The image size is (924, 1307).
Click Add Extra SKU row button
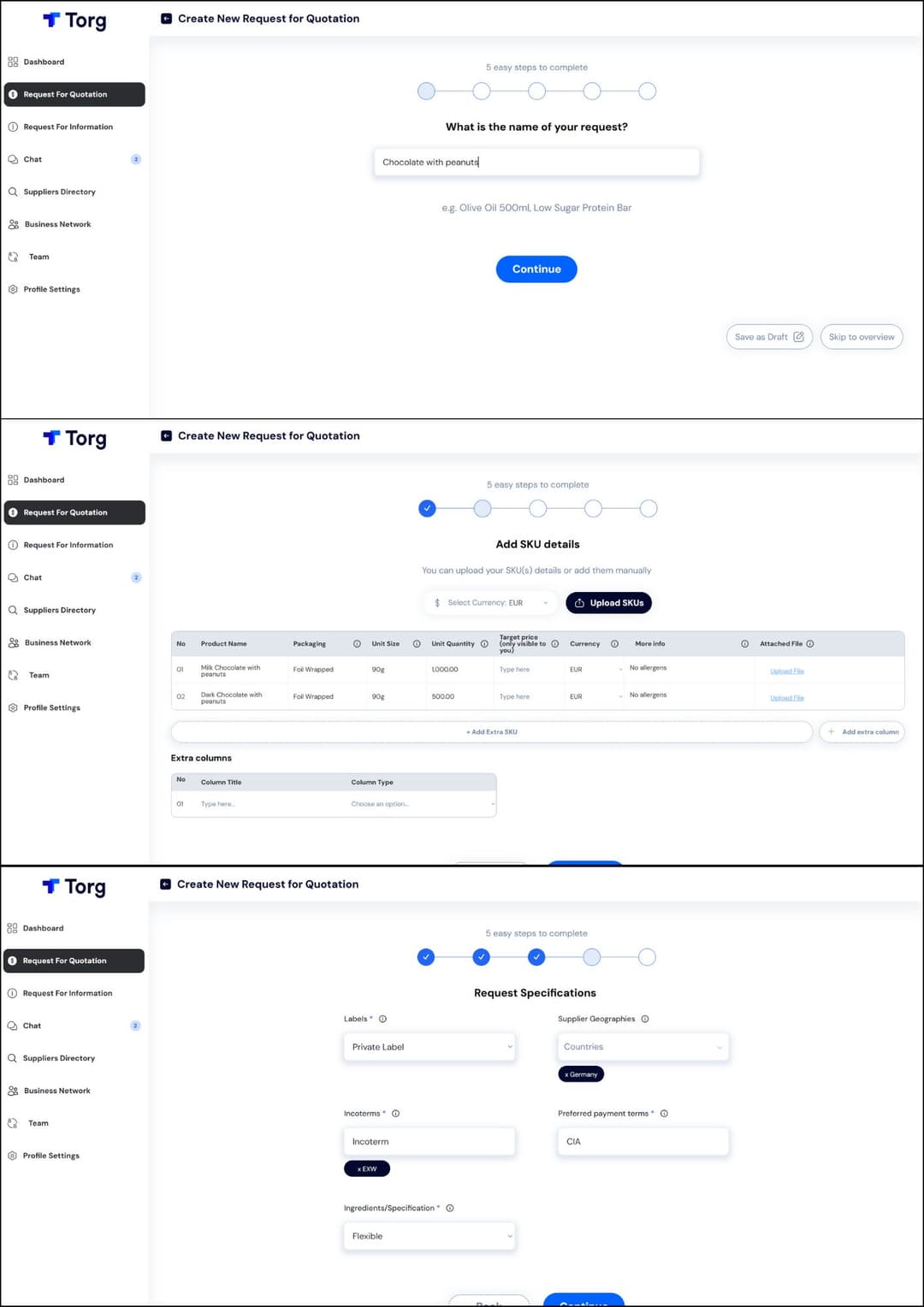[491, 732]
